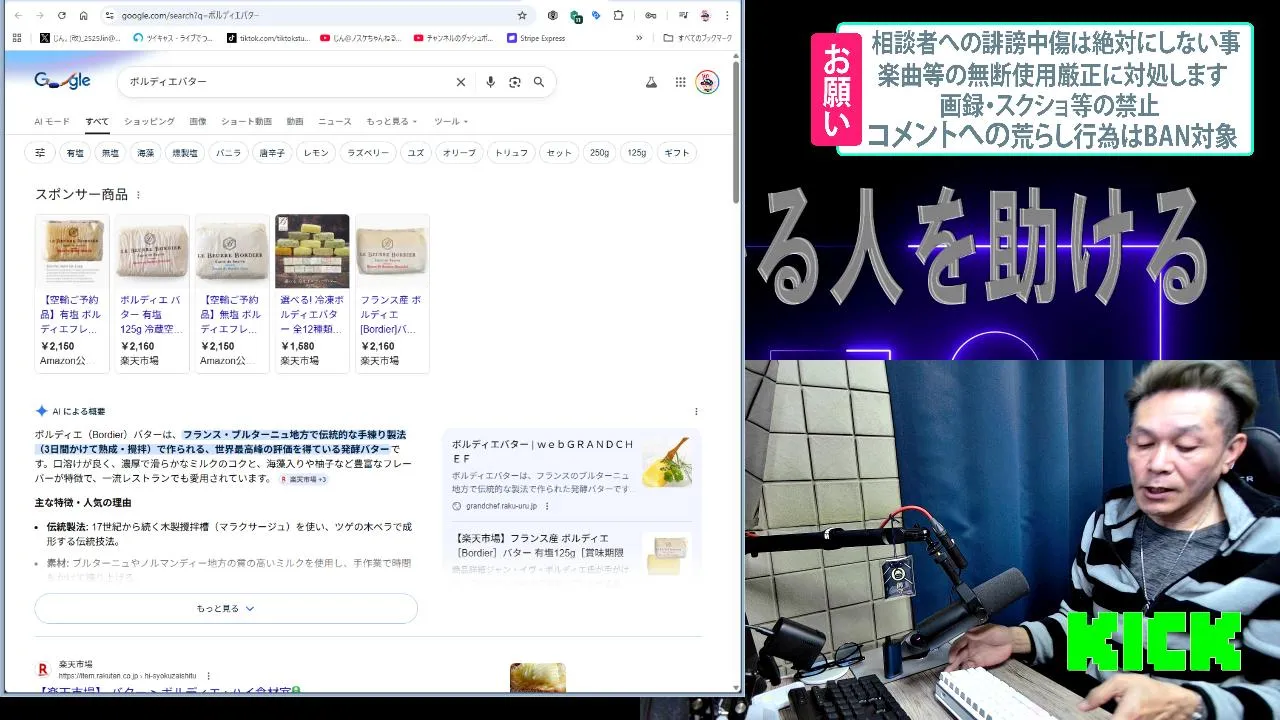Open the filter settings chip icon

pos(40,153)
